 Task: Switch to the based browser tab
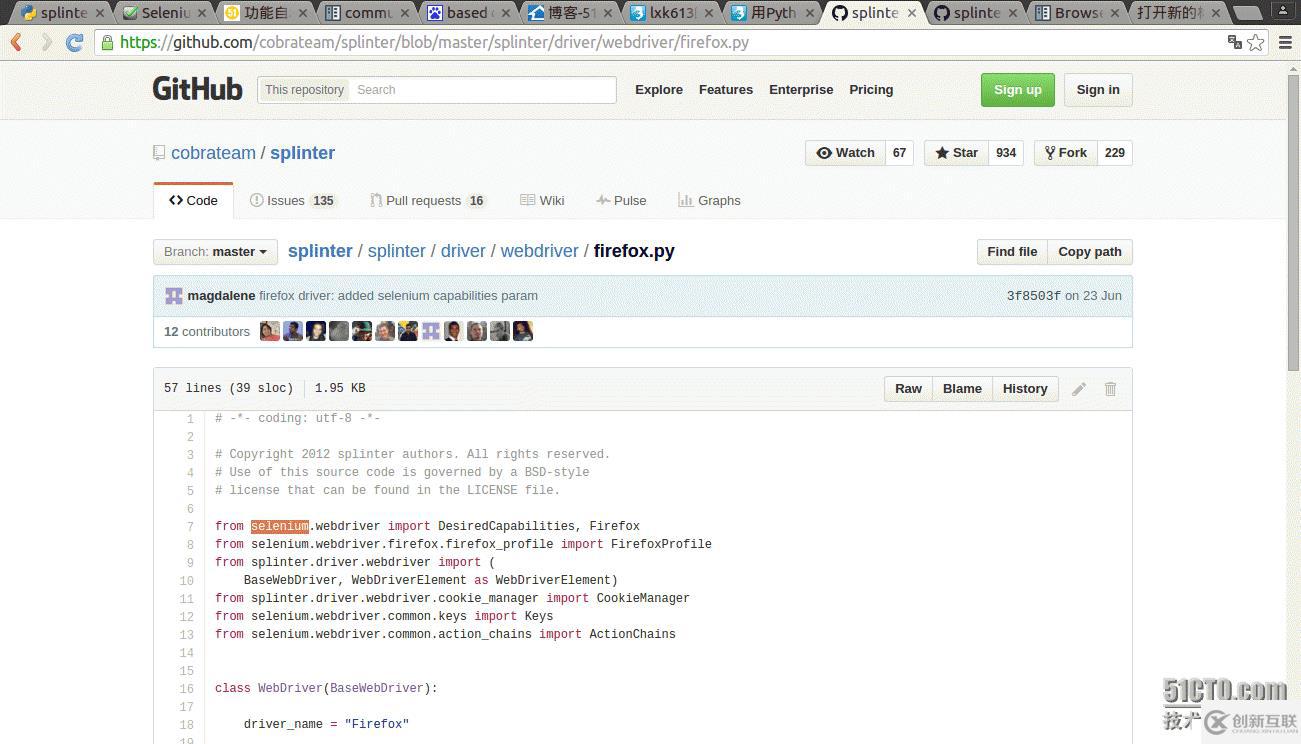point(468,13)
